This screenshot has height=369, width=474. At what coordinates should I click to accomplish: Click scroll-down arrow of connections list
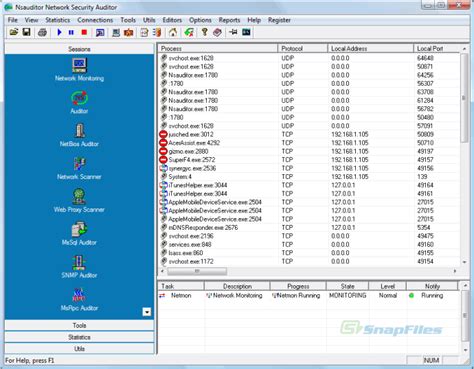[x=464, y=262]
